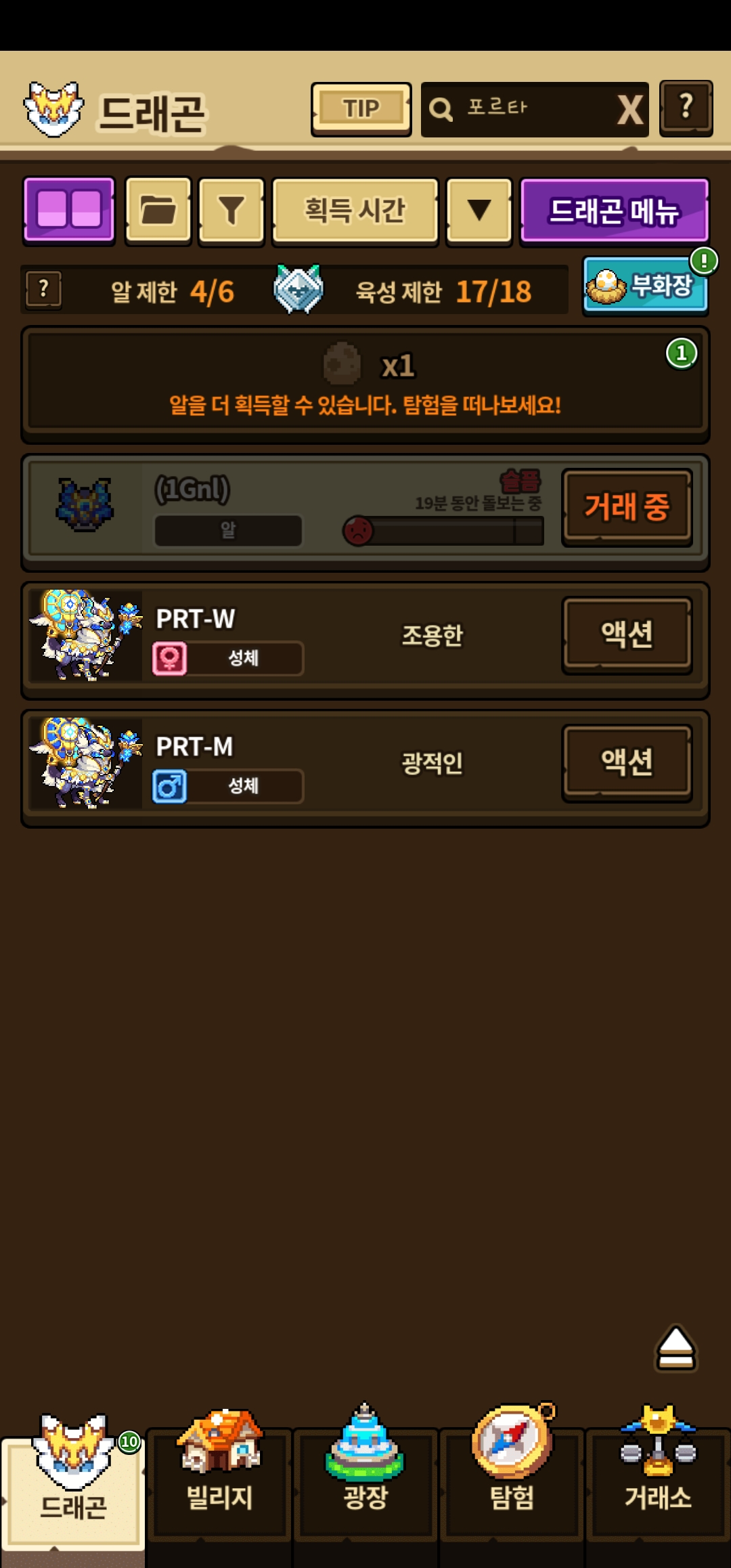Clear the search with the X button
The image size is (731, 1568).
click(x=629, y=110)
